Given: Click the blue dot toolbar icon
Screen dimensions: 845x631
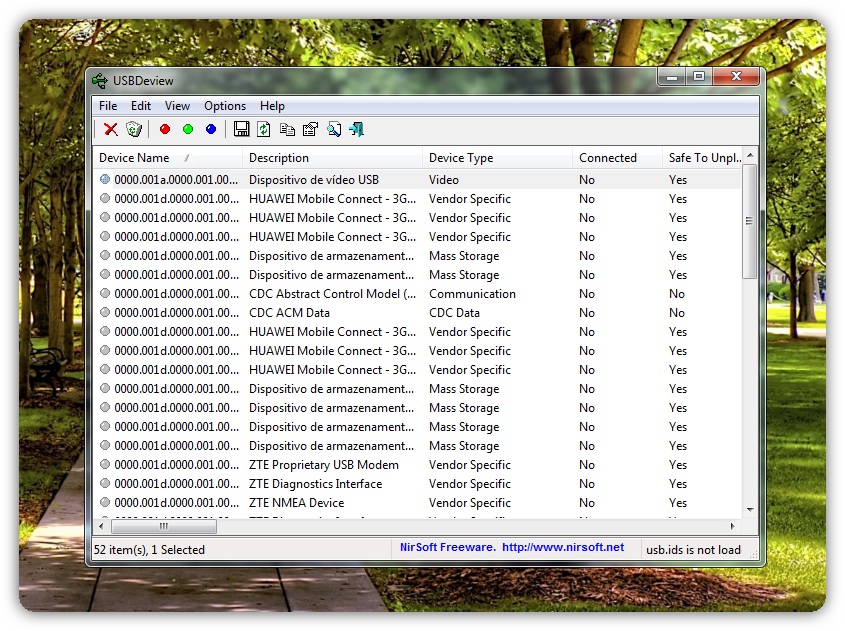Looking at the screenshot, I should 211,129.
